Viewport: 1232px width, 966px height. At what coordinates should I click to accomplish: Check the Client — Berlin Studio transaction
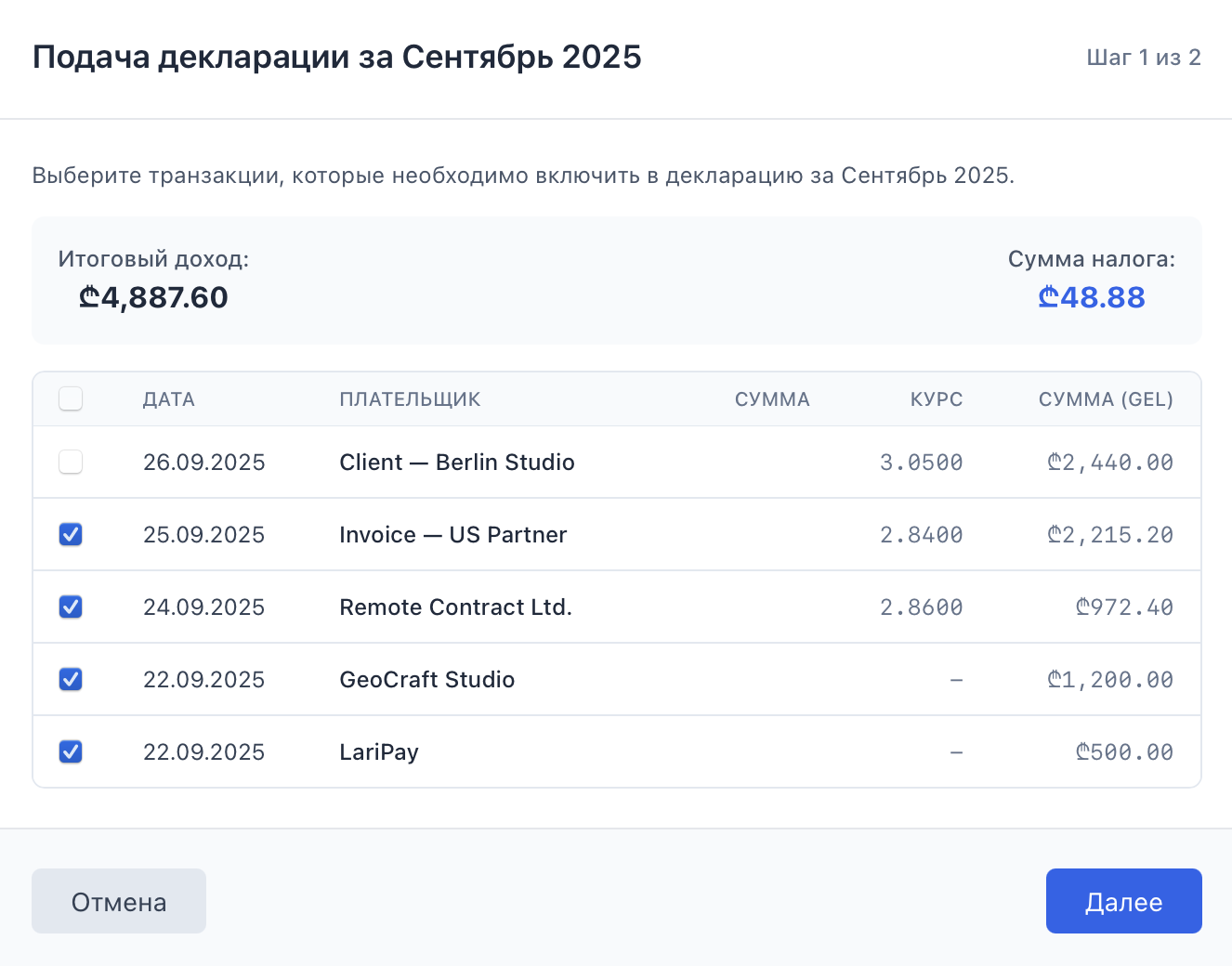[71, 462]
